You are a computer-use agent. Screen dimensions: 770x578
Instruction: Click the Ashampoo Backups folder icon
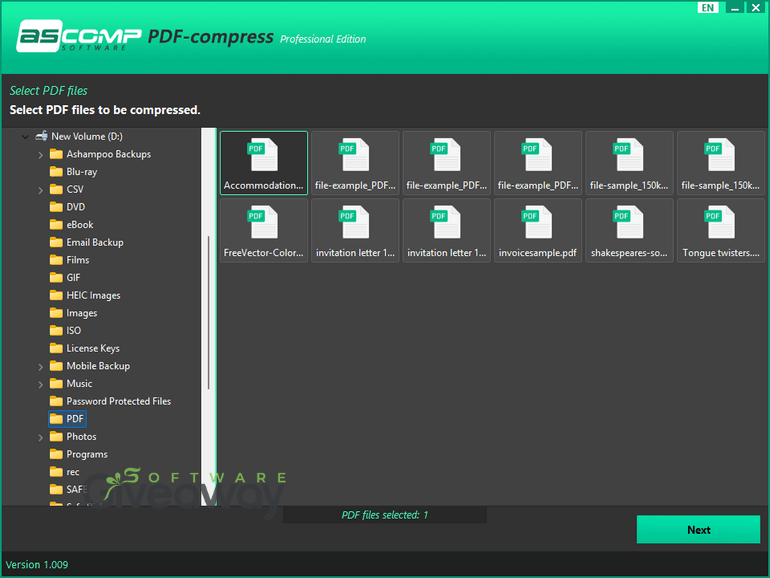tap(56, 154)
